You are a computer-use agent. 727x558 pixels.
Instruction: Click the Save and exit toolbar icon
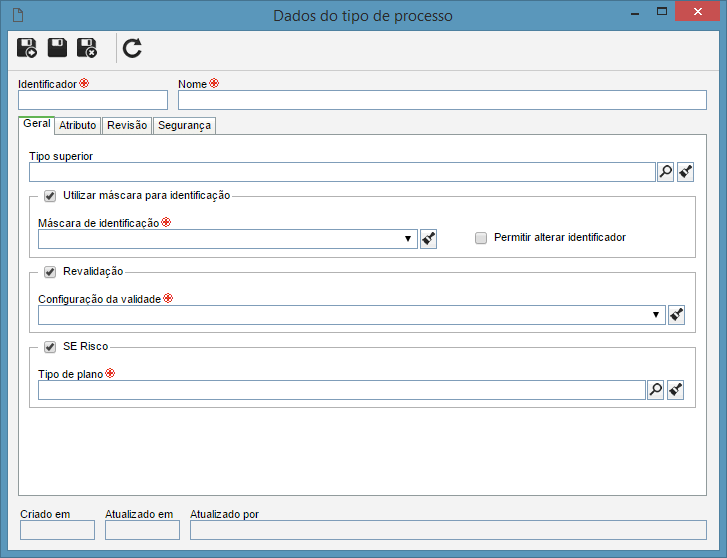87,48
